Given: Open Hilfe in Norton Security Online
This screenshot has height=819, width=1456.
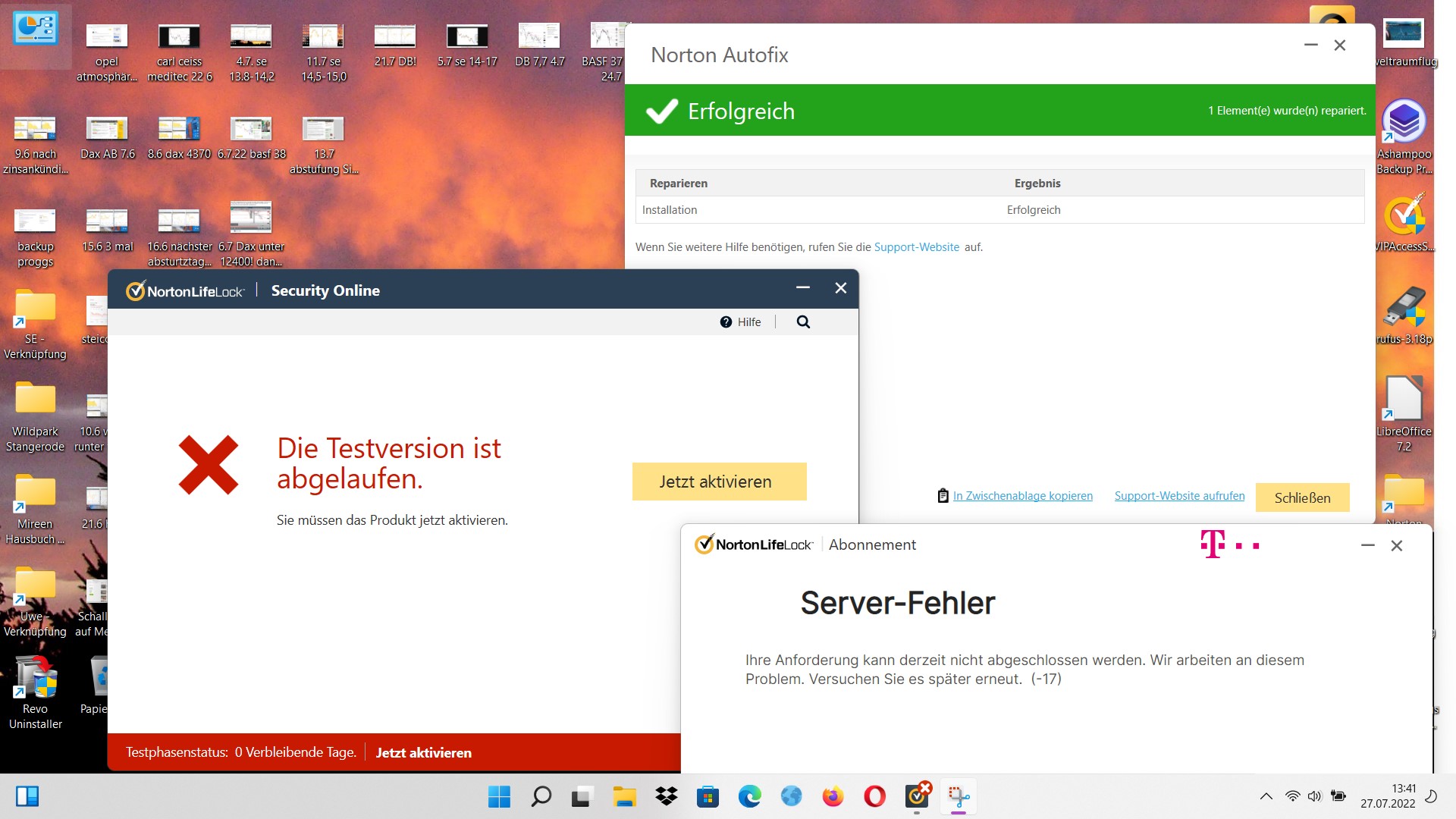Looking at the screenshot, I should [x=740, y=322].
